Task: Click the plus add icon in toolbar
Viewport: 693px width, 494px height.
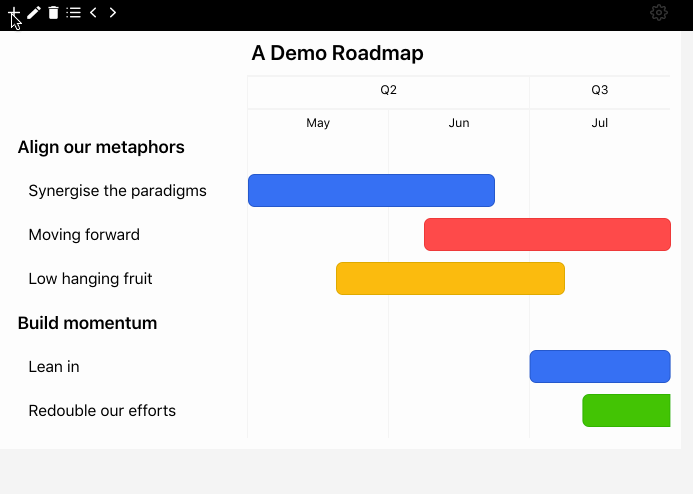Action: [x=14, y=13]
